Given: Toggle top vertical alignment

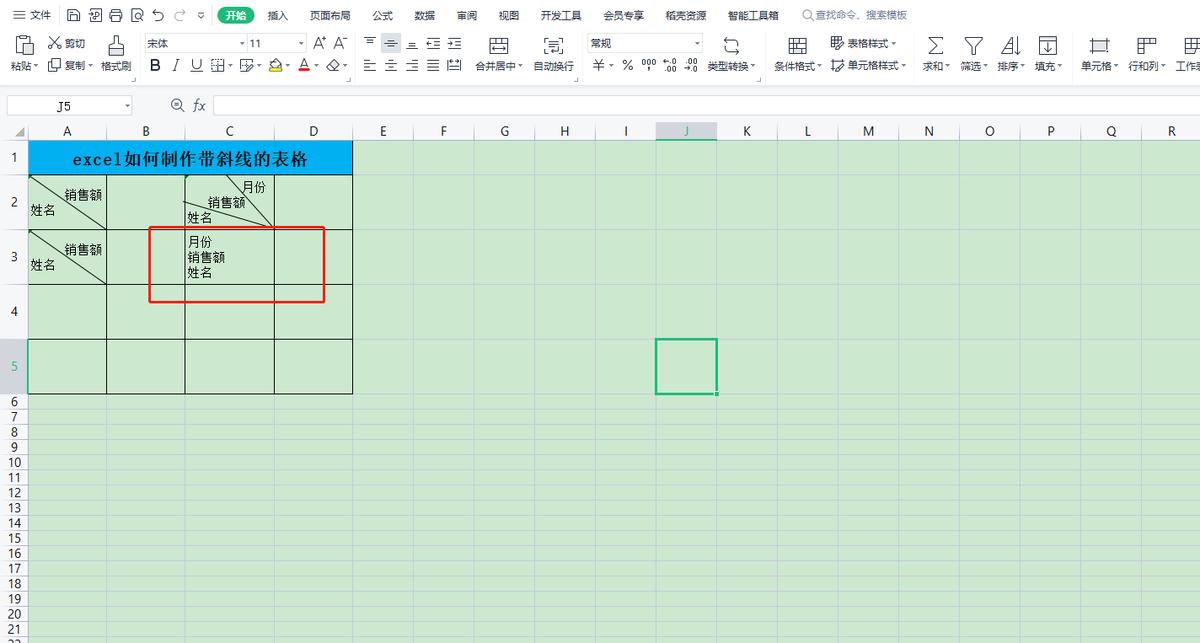Looking at the screenshot, I should click(370, 43).
